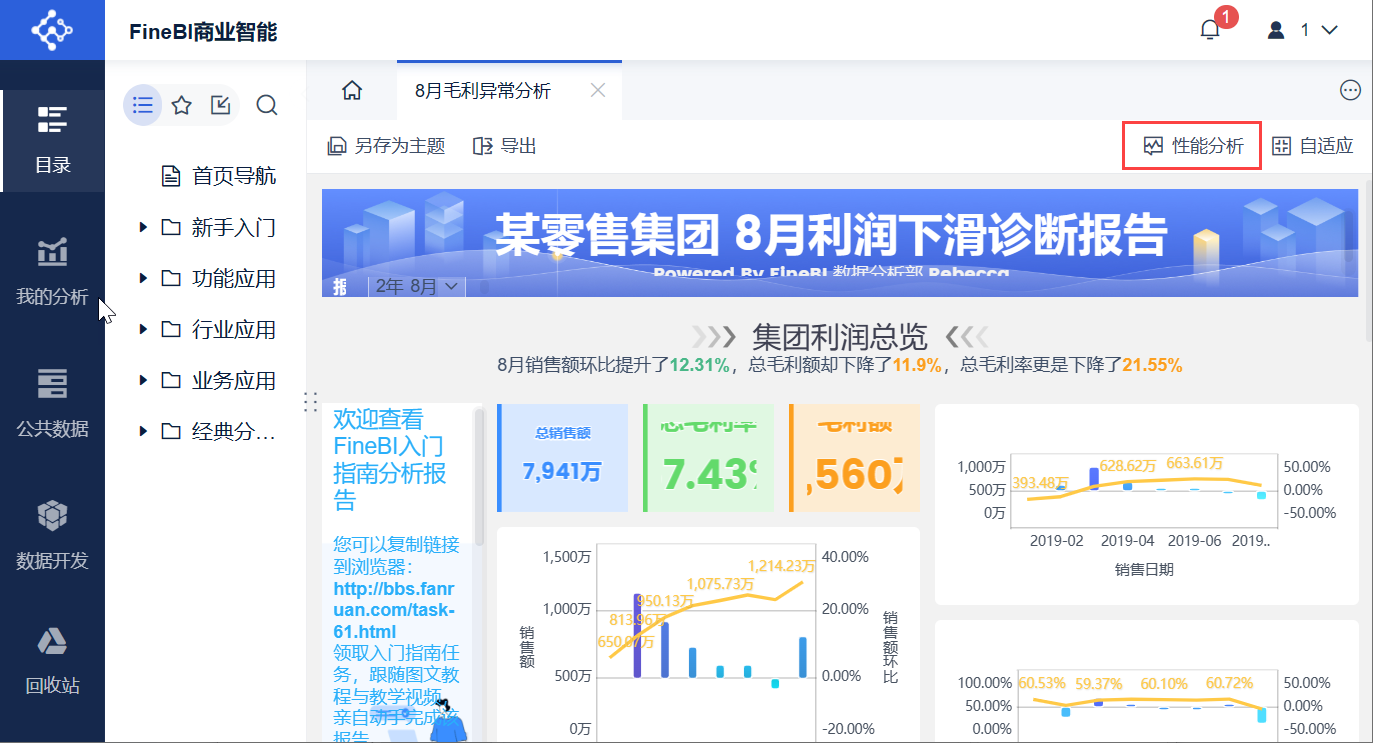Click the 2019-04 axis label
The image size is (1373, 743).
1128,540
